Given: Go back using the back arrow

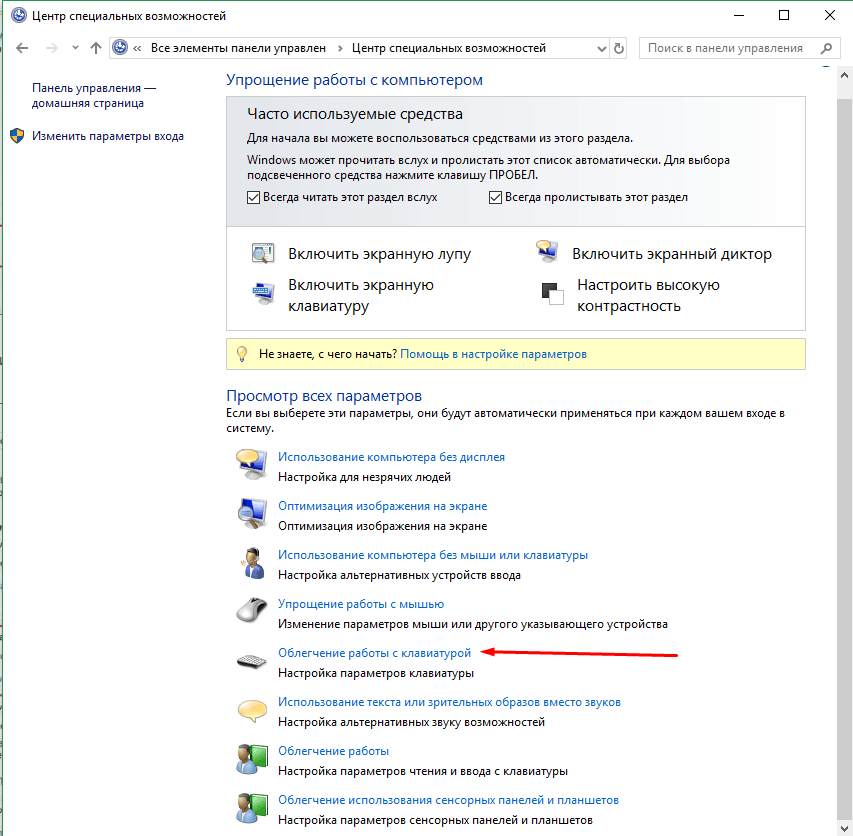Looking at the screenshot, I should click(x=22, y=48).
